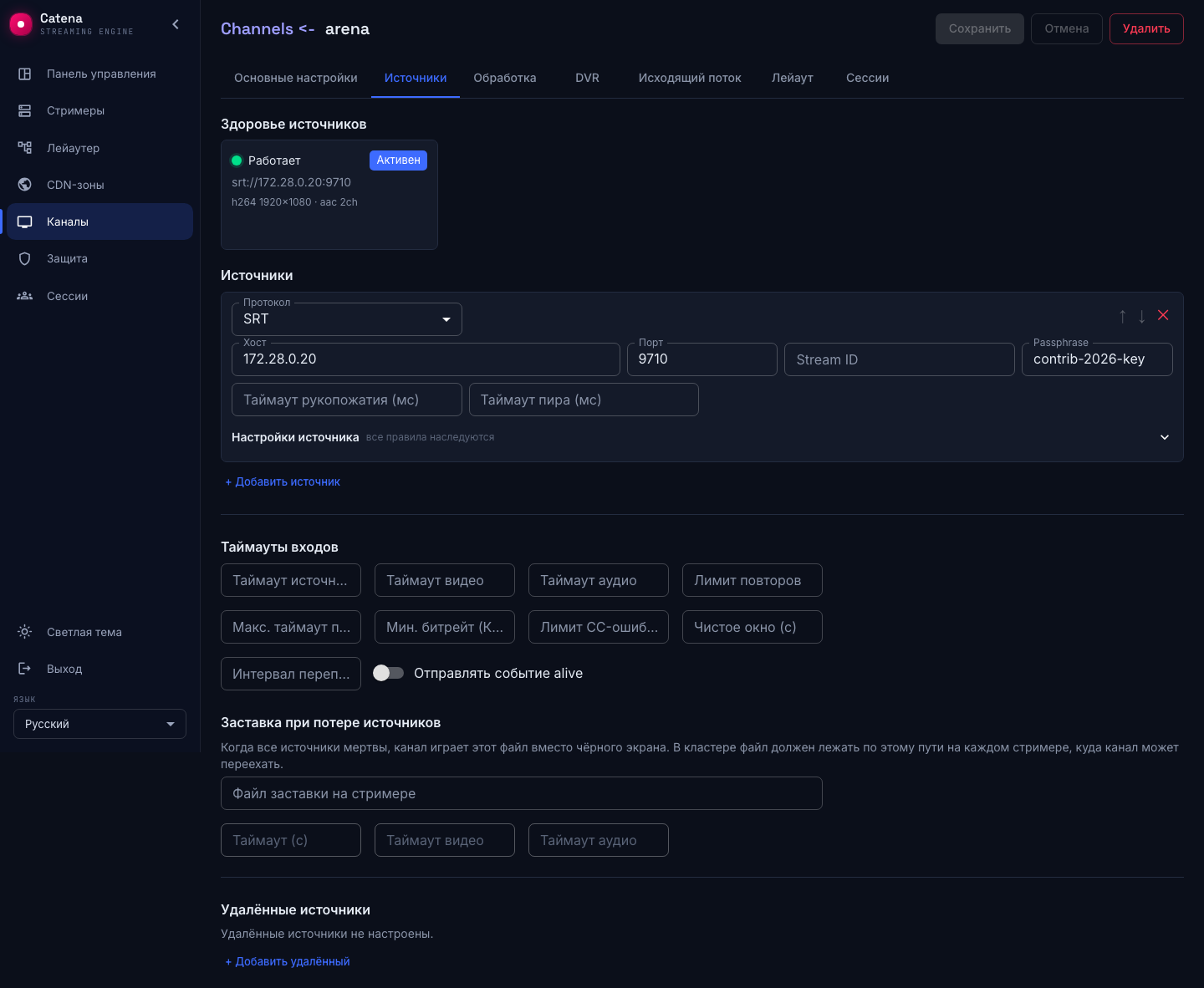Click + Добавить источник link
The width and height of the screenshot is (1204, 988).
pos(283,481)
